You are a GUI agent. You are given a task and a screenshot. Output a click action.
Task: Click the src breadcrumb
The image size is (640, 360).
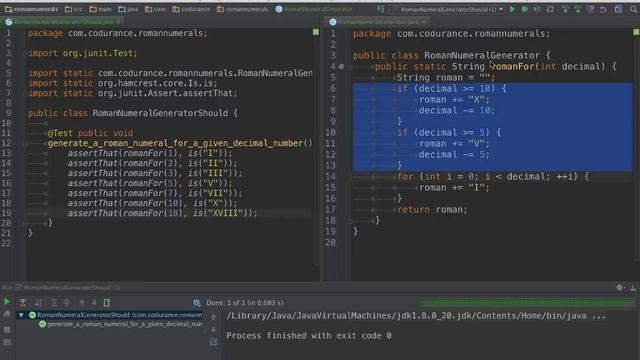[73, 9]
